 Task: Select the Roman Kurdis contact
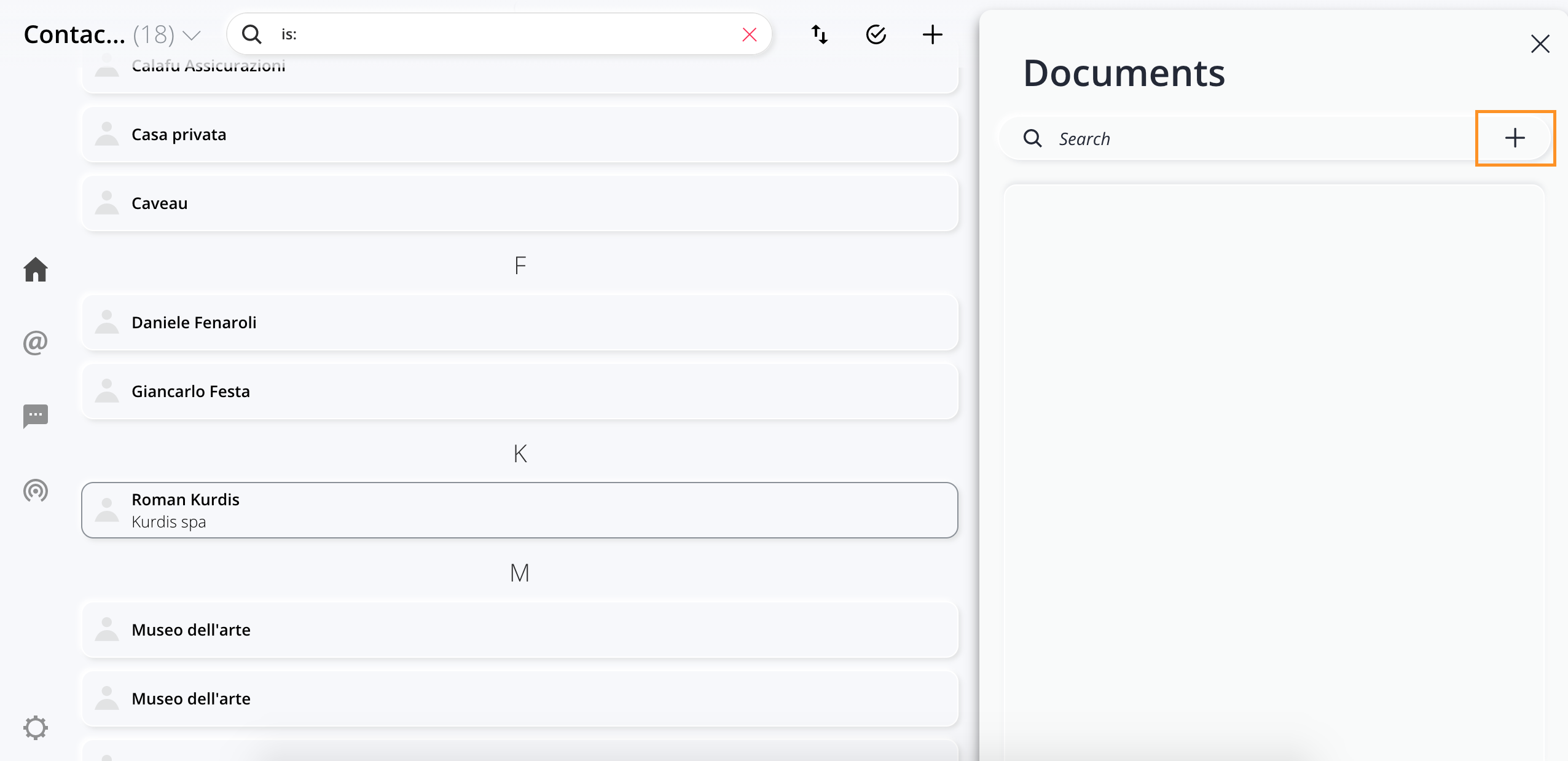(520, 510)
